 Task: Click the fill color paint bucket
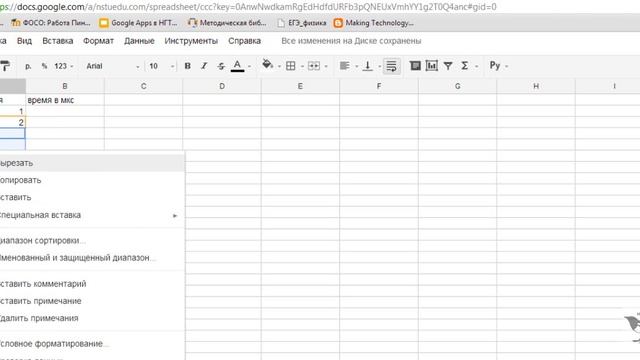(267, 65)
